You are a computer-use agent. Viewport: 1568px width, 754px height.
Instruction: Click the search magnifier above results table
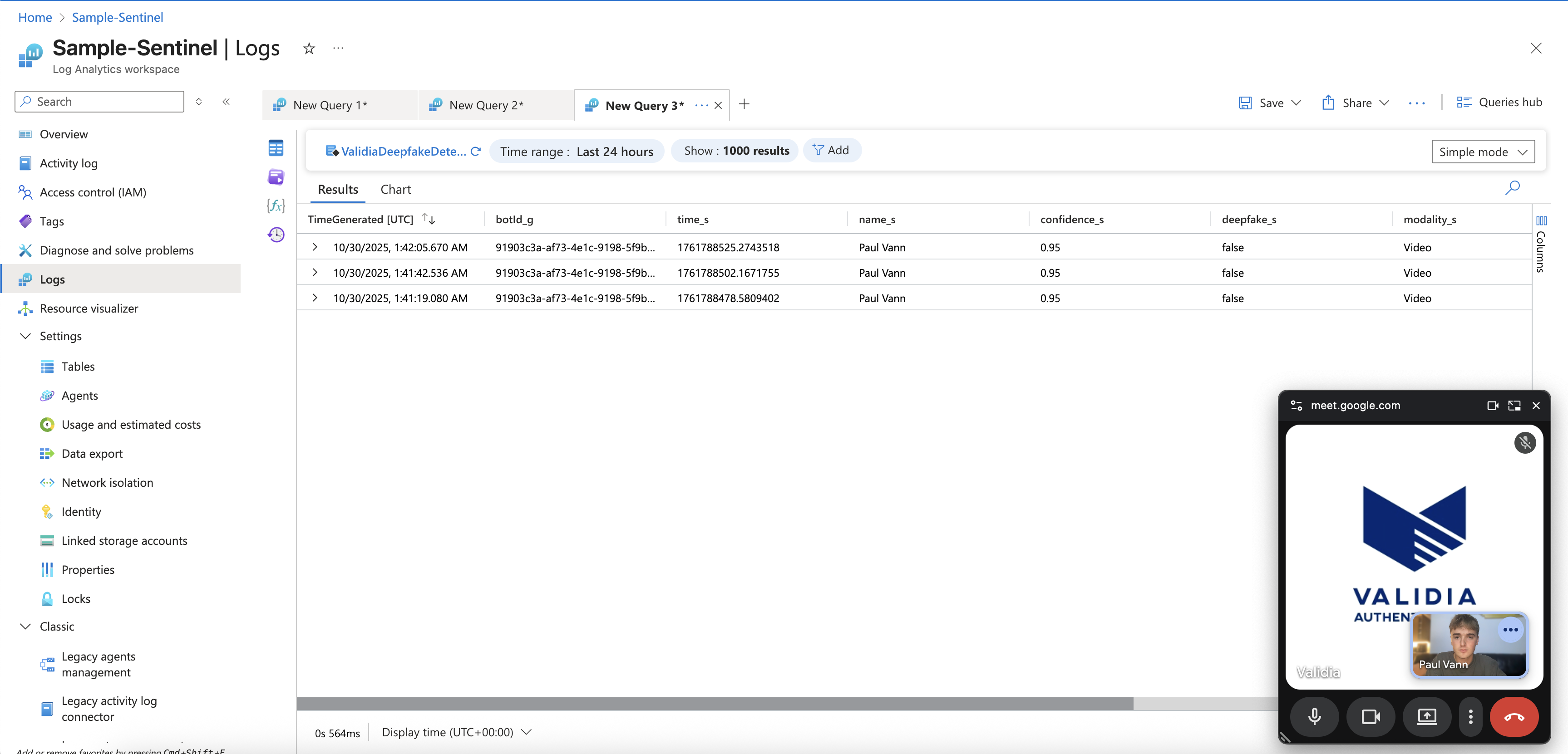[1512, 188]
